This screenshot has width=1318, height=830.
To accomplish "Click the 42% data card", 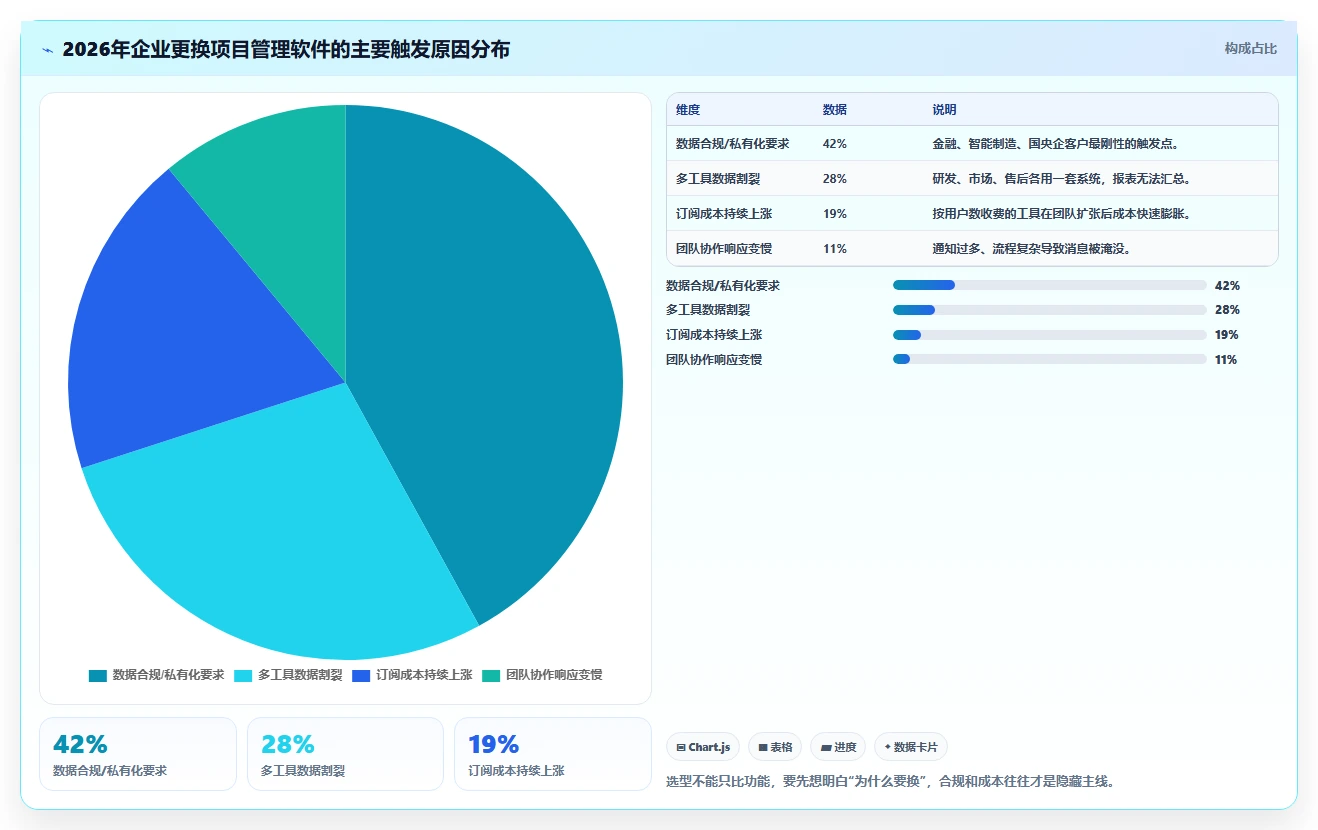I will pos(138,754).
